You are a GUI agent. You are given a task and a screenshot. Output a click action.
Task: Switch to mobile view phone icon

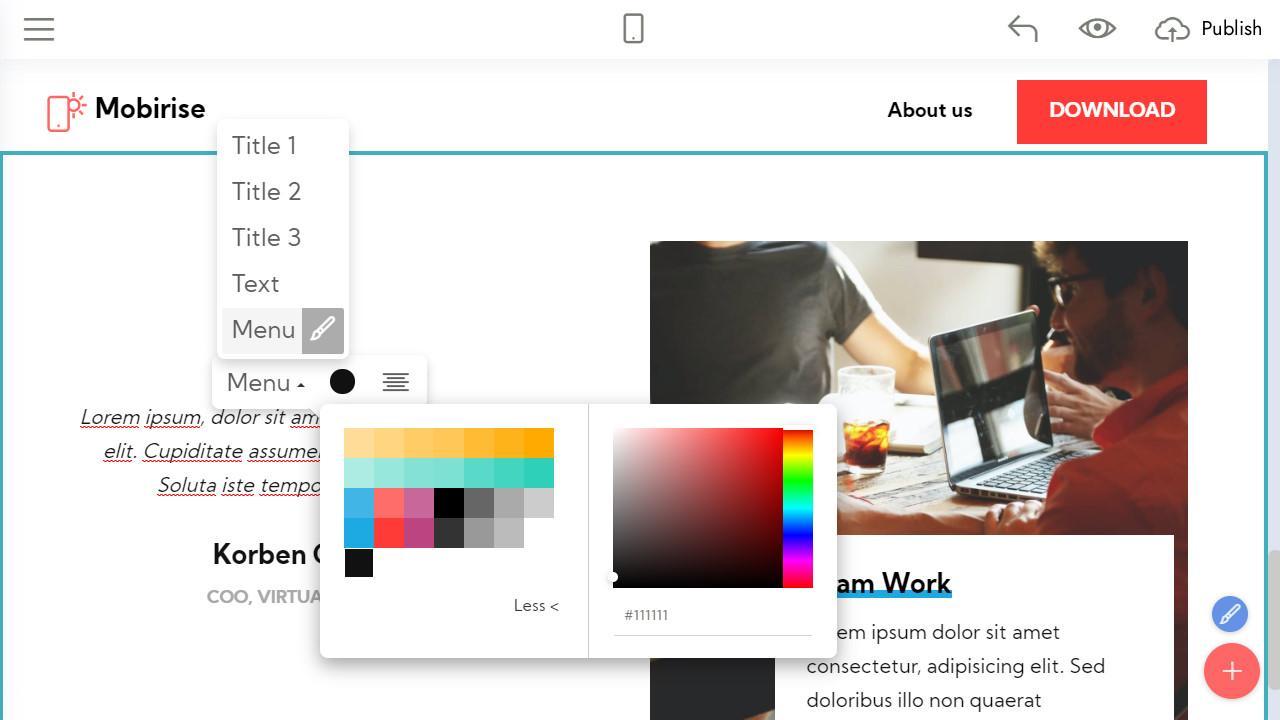(633, 29)
